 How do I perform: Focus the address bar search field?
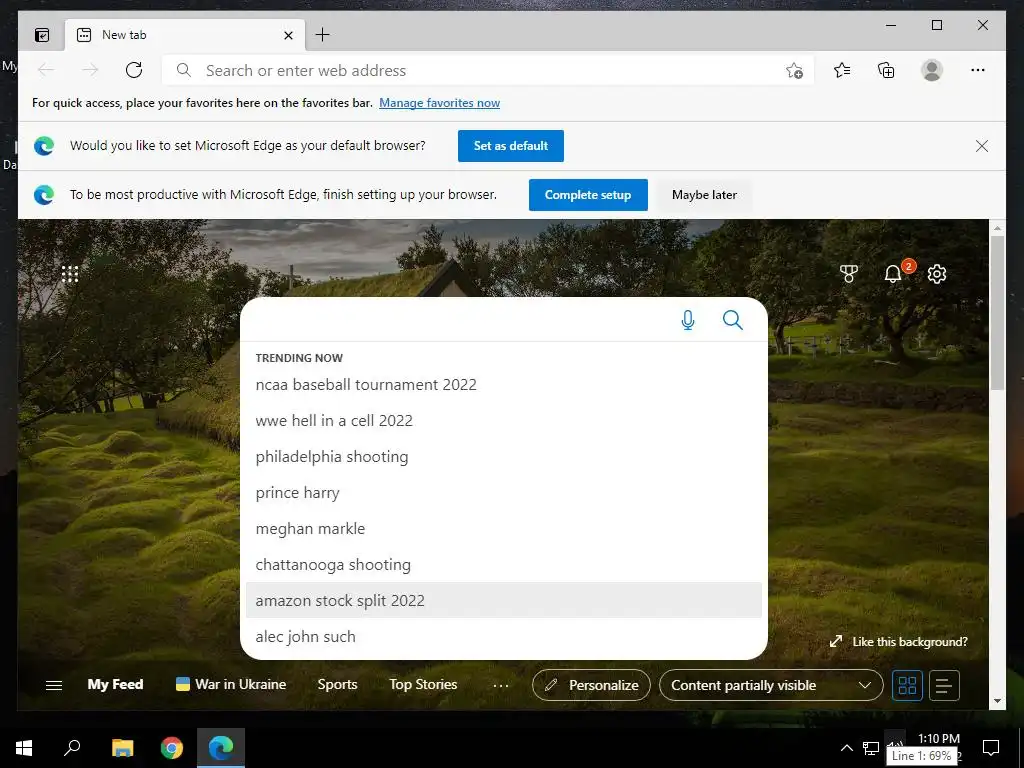tap(487, 71)
